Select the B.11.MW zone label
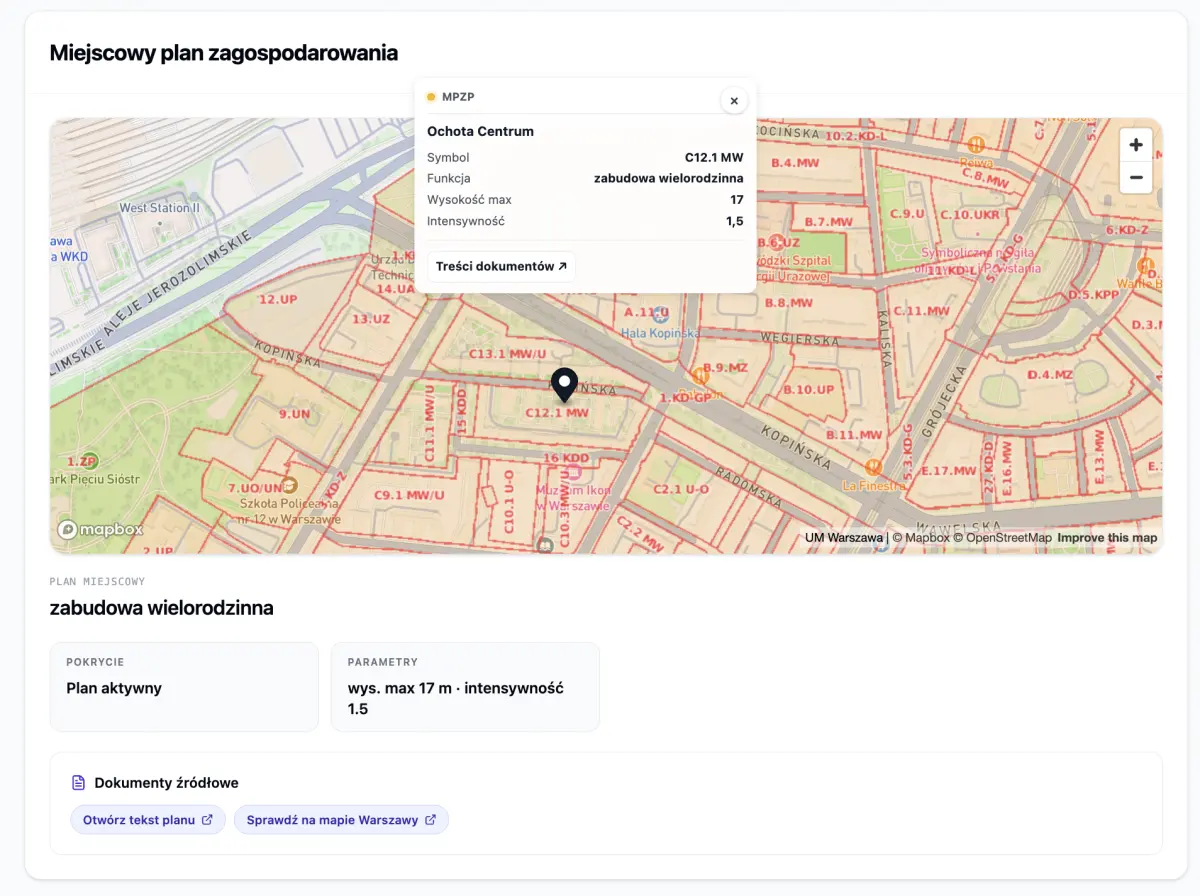The width and height of the screenshot is (1200, 896). pos(854,435)
